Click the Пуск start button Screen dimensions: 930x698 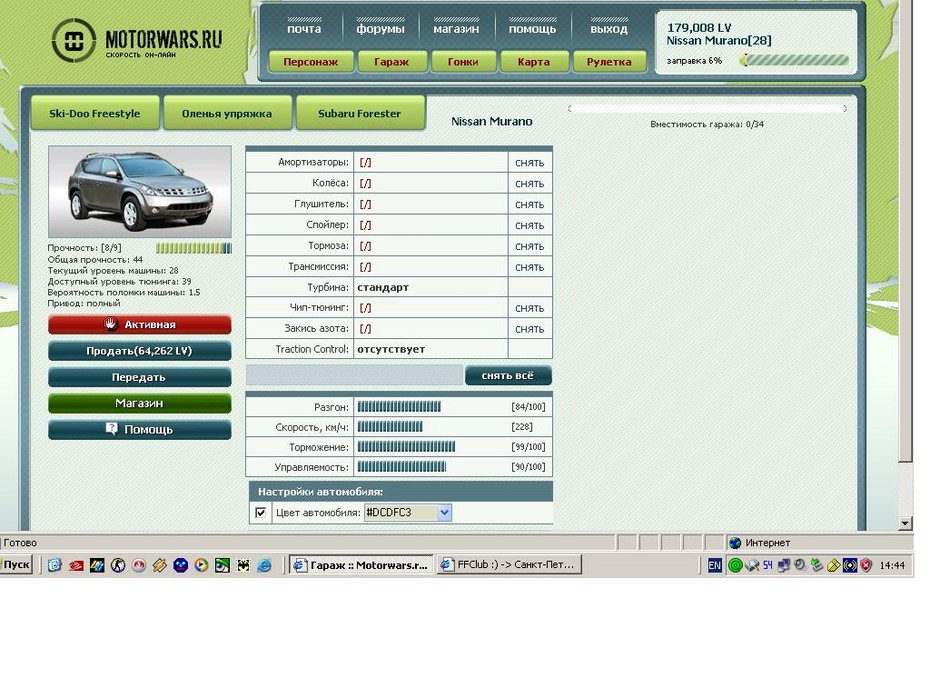(16, 565)
